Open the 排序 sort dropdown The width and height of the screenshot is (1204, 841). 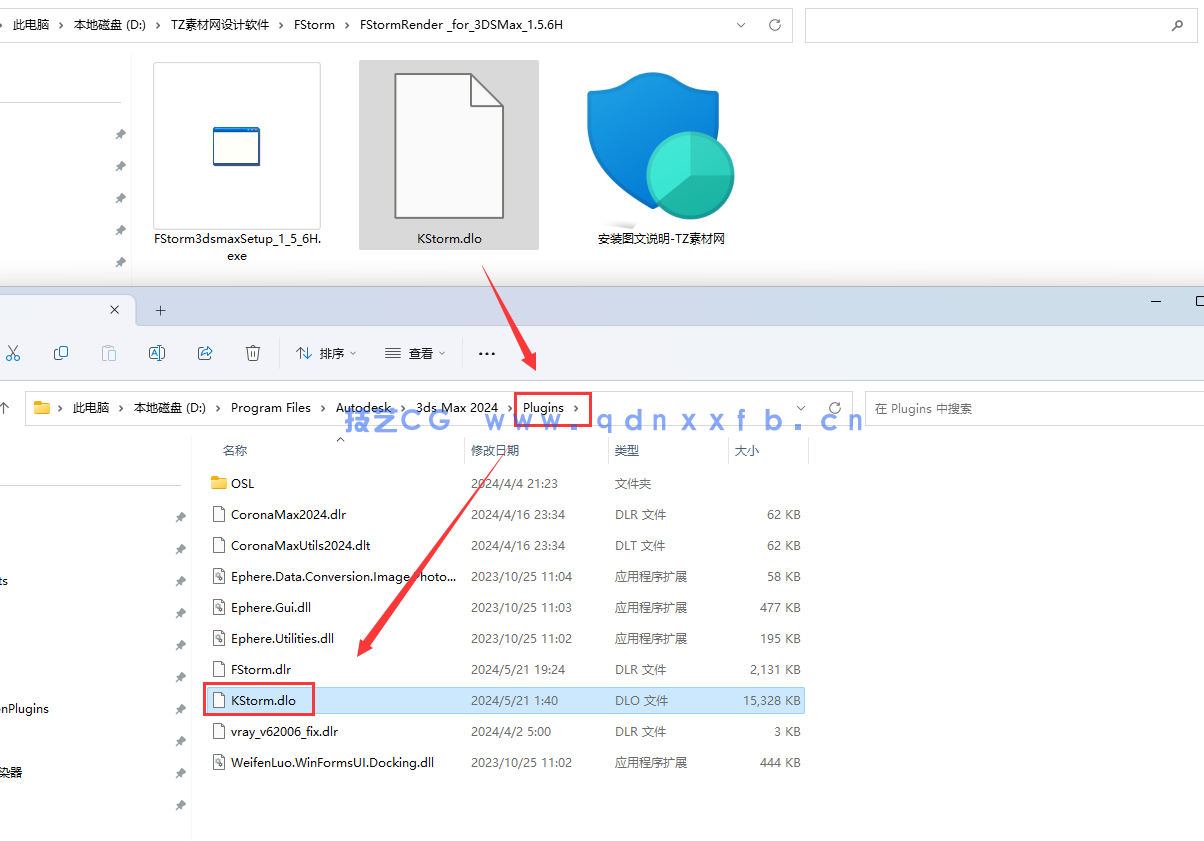click(327, 353)
